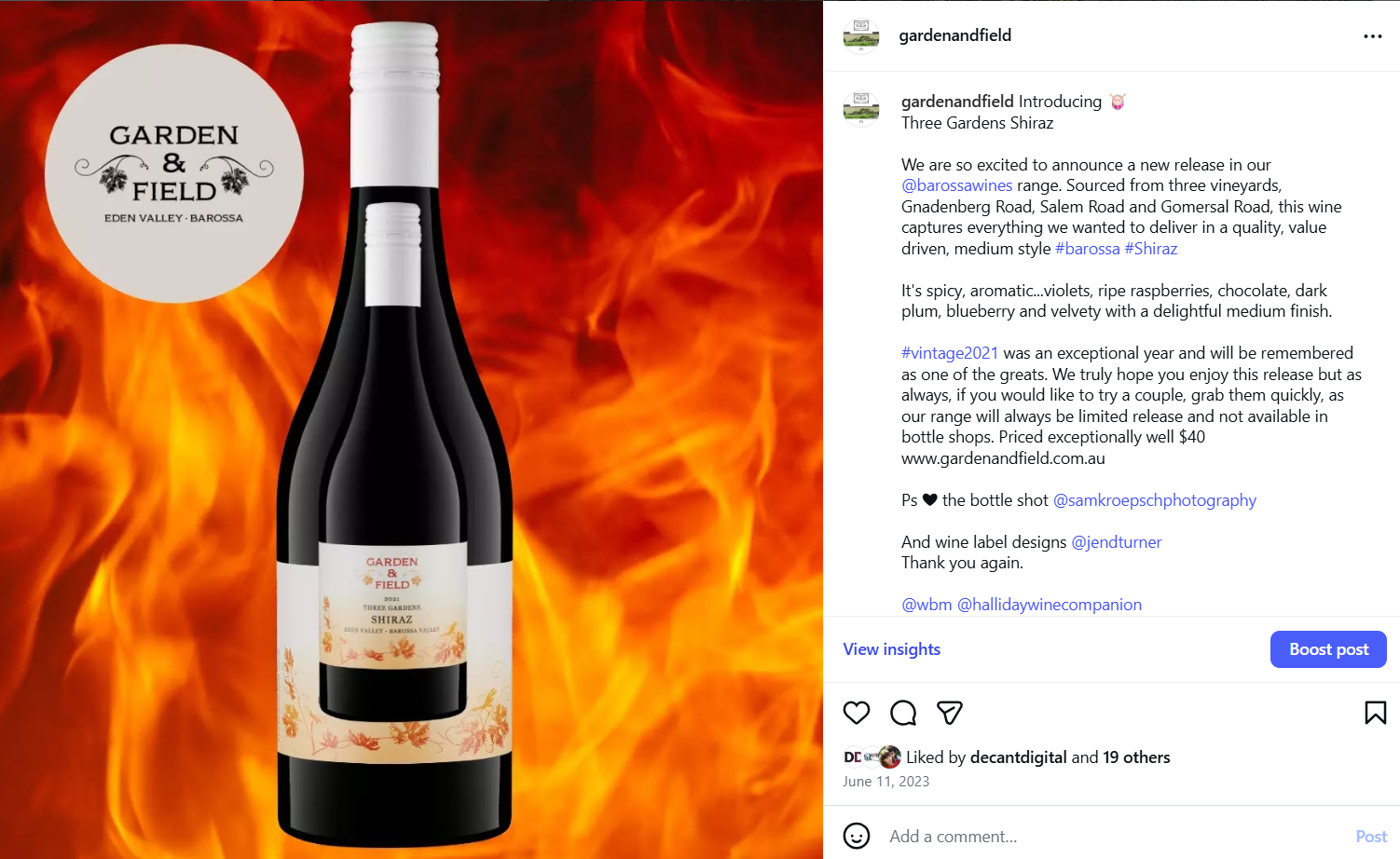Image resolution: width=1400 pixels, height=859 pixels.
Task: Share the post via paper plane icon
Action: pyautogui.click(x=949, y=713)
